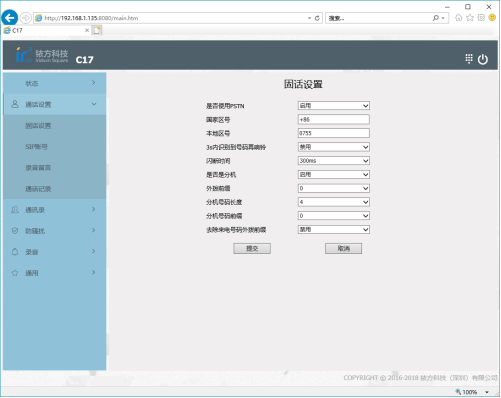Go back with the browser back arrow
This screenshot has height=398, width=501.
[x=9, y=18]
